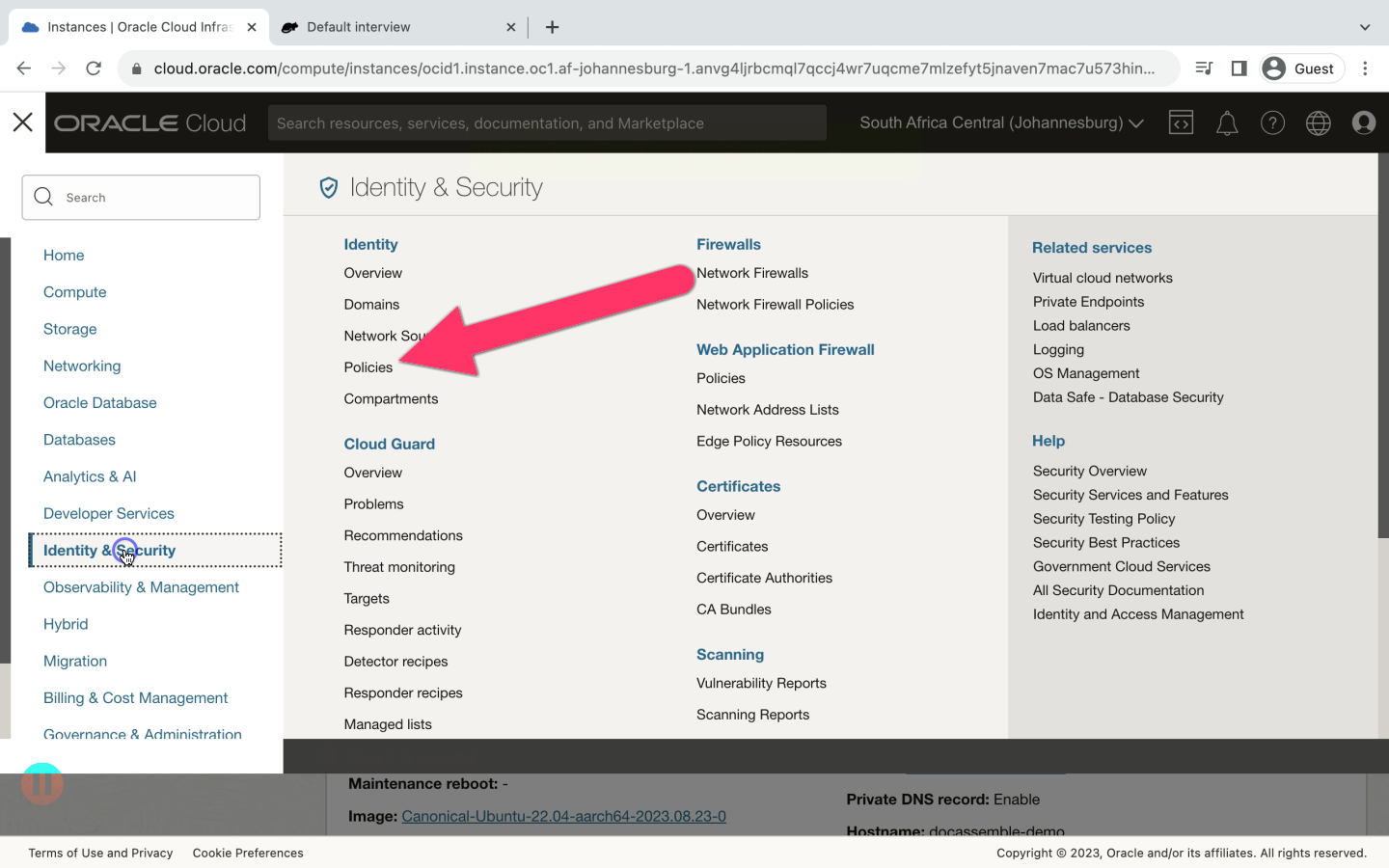Open Edge Policy Resources link
The height and width of the screenshot is (868, 1389).
tap(769, 442)
